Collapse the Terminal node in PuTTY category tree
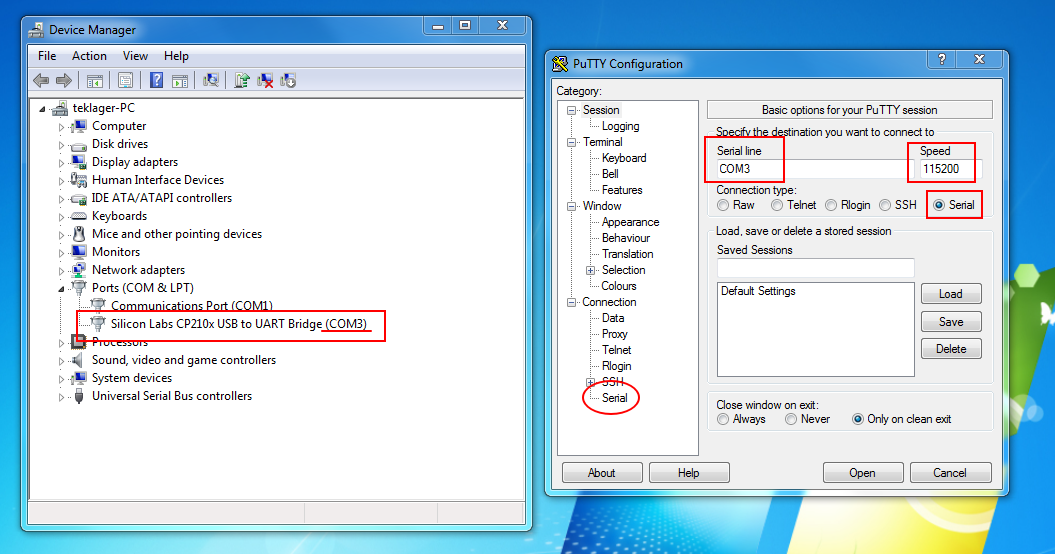 [x=571, y=143]
